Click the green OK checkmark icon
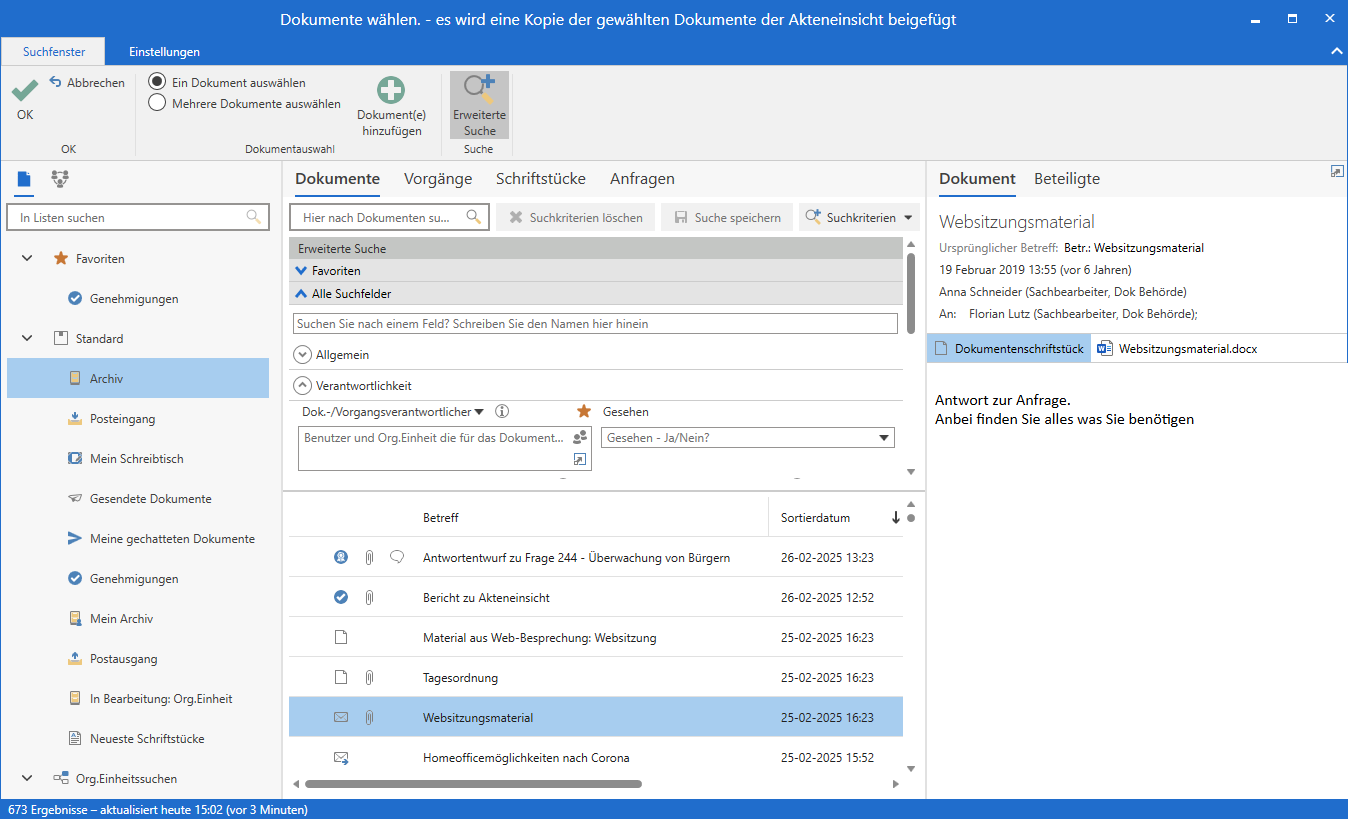This screenshot has width=1348, height=819. [x=25, y=91]
